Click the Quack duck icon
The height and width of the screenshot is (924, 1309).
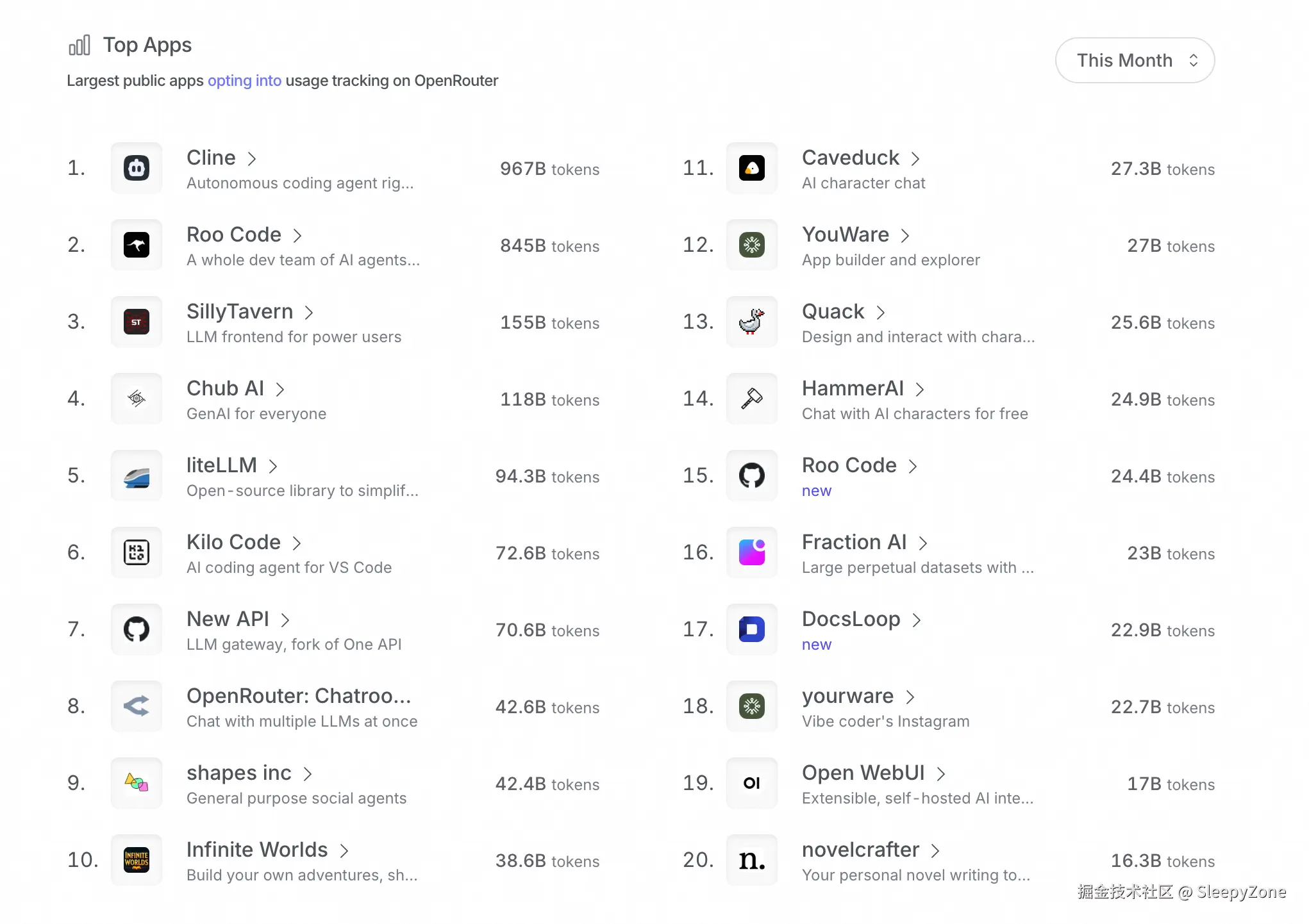click(x=752, y=322)
